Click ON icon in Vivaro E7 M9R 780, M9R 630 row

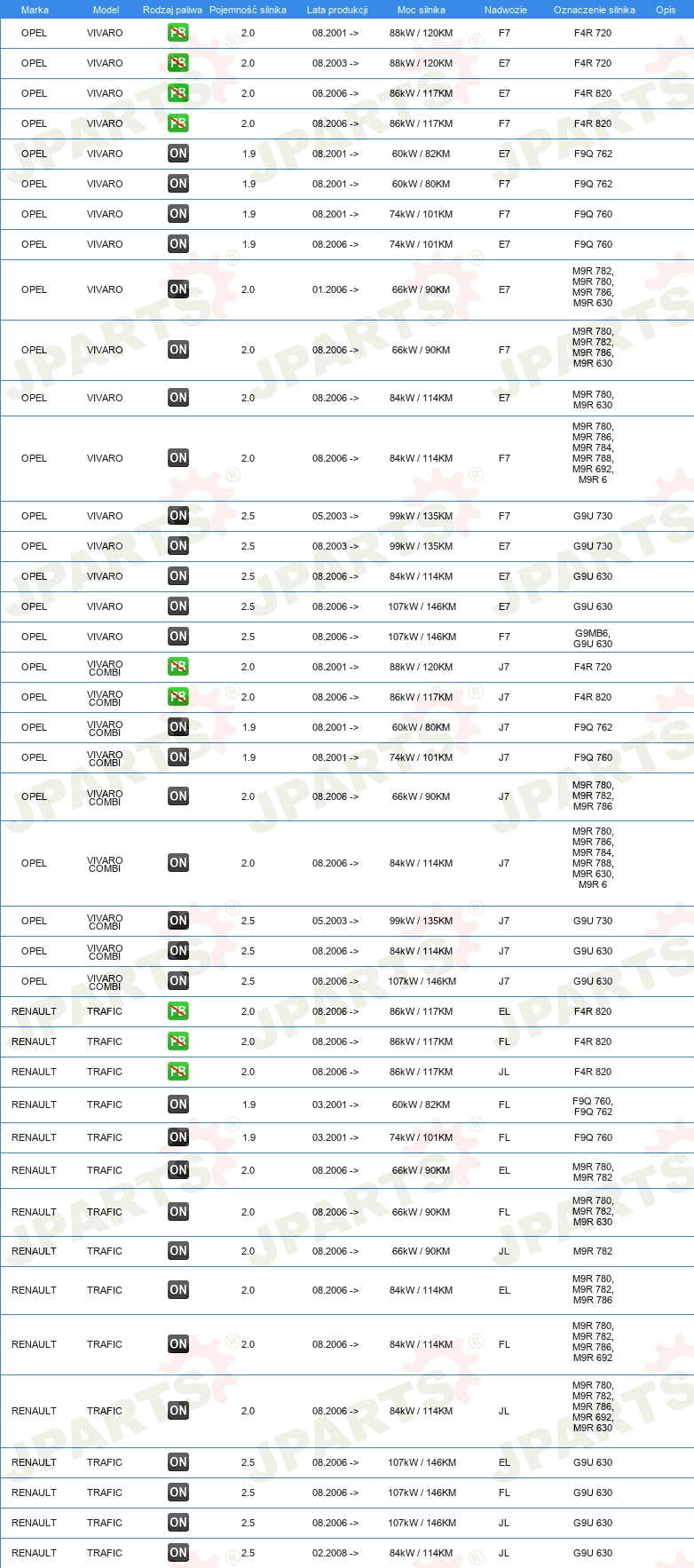[x=178, y=398]
